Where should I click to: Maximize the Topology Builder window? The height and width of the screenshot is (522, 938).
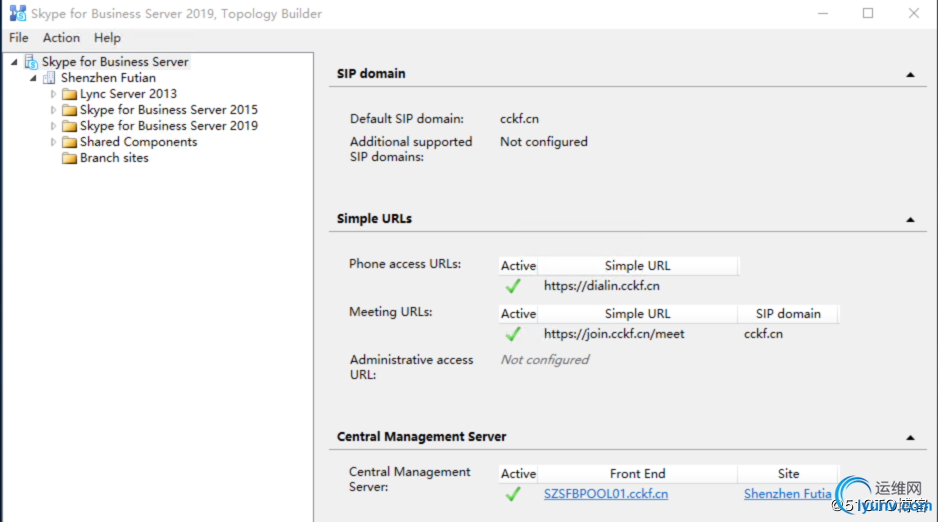click(868, 13)
